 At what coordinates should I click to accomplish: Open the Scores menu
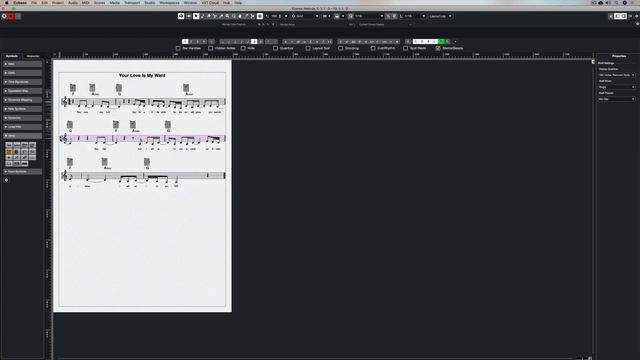[100, 2]
